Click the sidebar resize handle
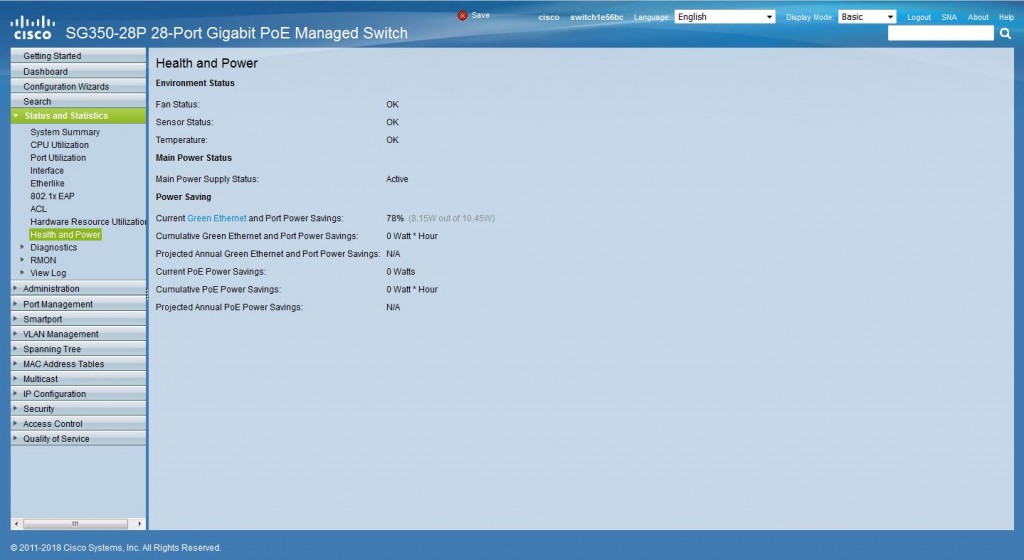 coord(147,295)
